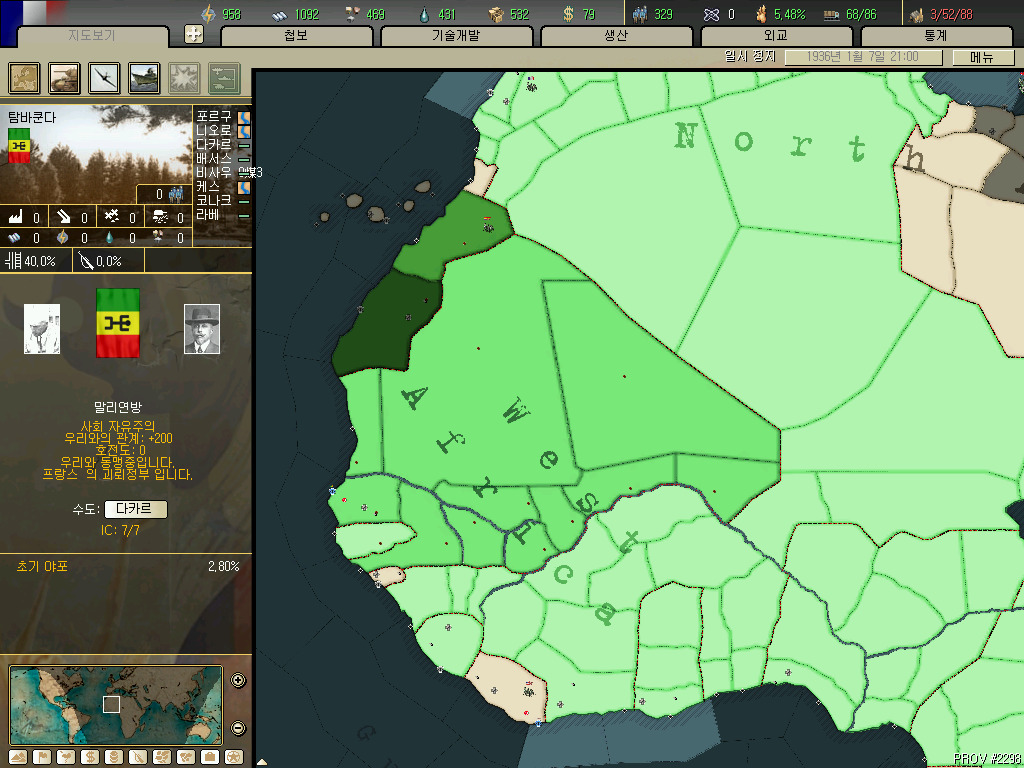Select the dark green coastal province
This screenshot has height=768, width=1024.
click(x=385, y=323)
